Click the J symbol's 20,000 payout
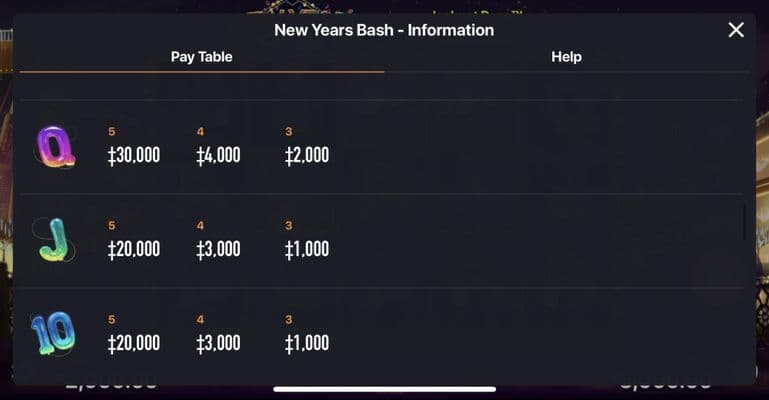Image resolution: width=769 pixels, height=400 pixels. click(x=134, y=249)
